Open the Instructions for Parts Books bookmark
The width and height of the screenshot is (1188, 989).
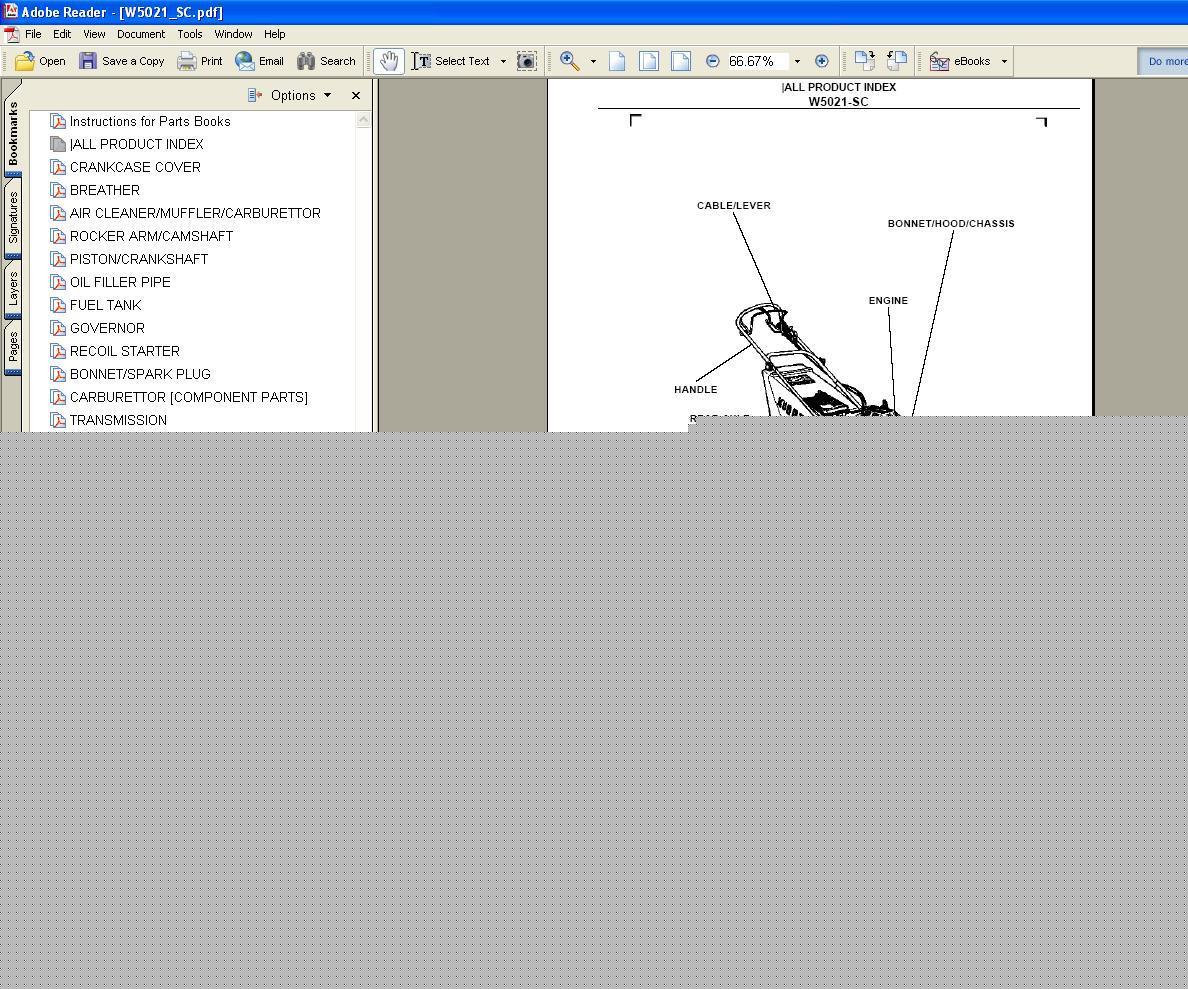[x=150, y=121]
